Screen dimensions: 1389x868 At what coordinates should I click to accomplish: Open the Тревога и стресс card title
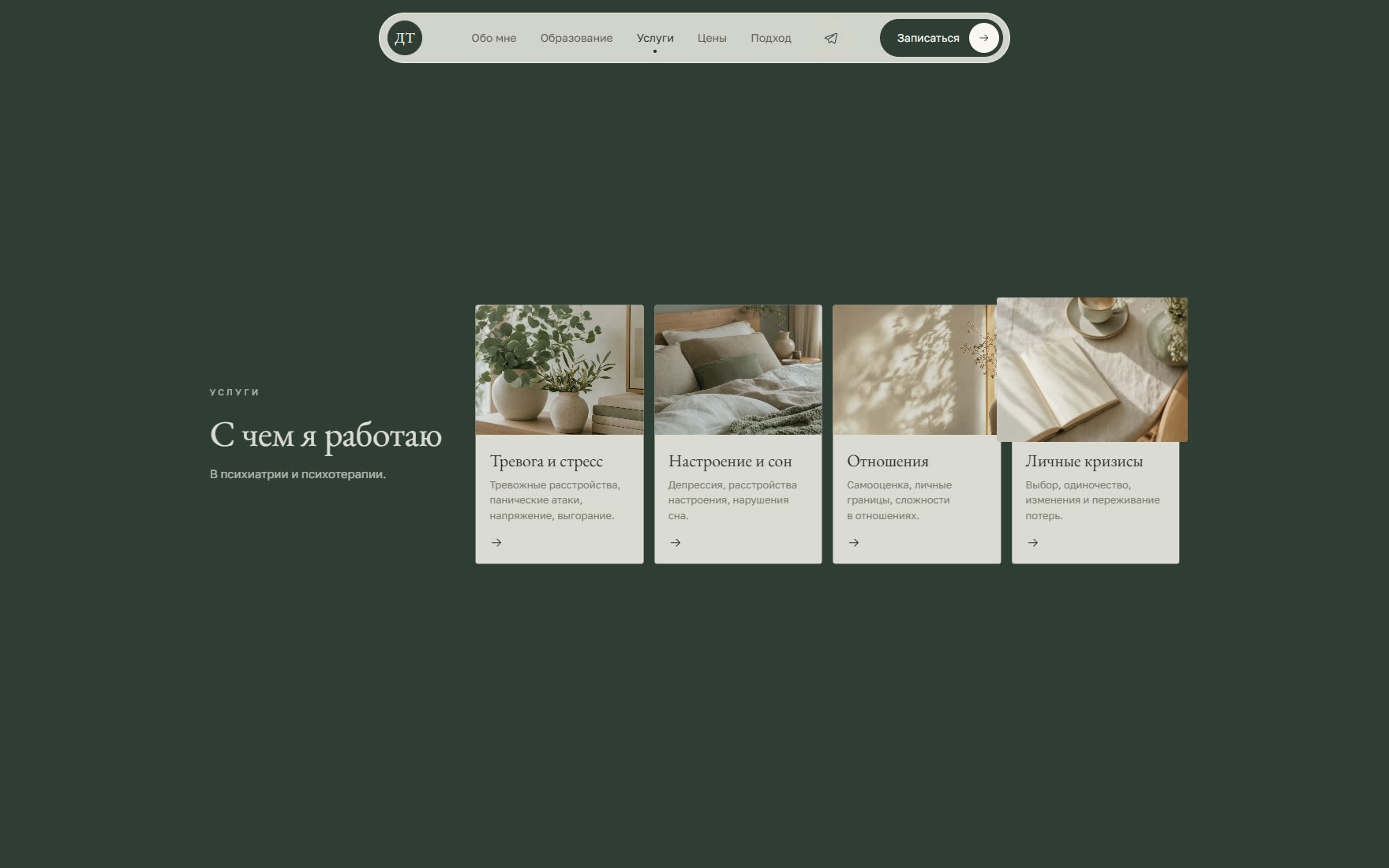(x=546, y=462)
